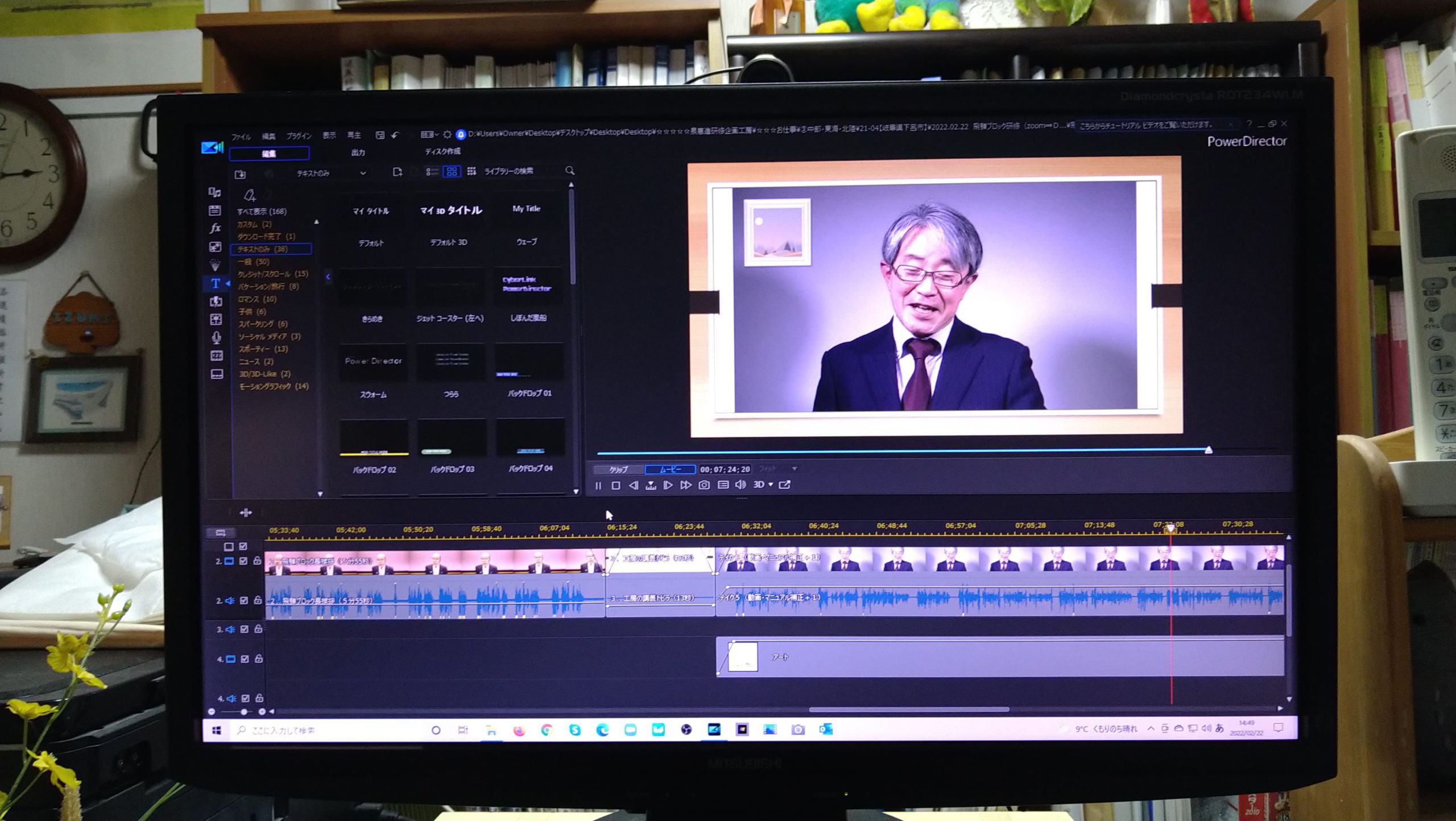This screenshot has width=1456, height=821.
Task: Open the Voice-Over microphone room
Action: pyautogui.click(x=216, y=337)
